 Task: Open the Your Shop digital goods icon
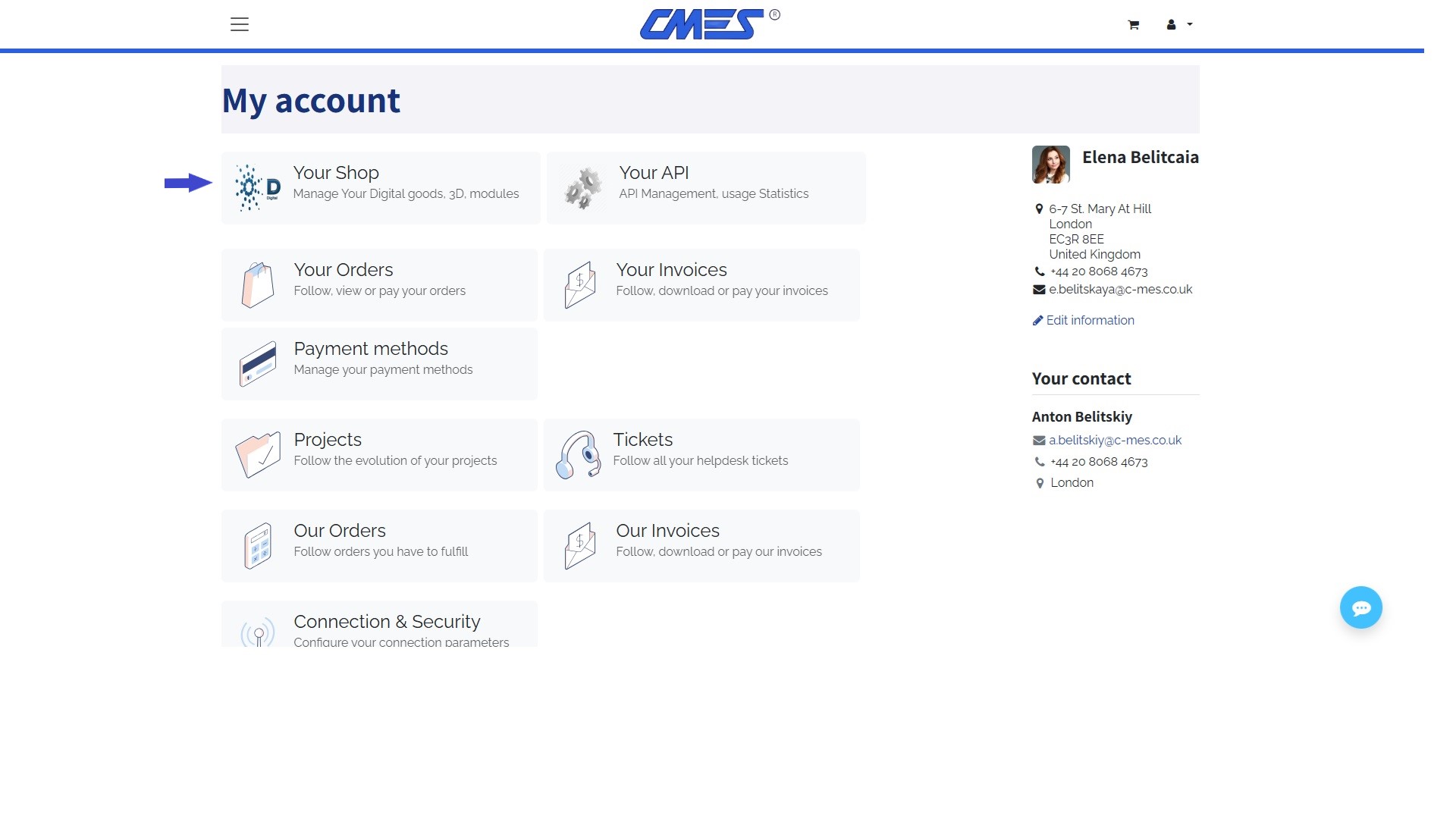[x=256, y=186]
